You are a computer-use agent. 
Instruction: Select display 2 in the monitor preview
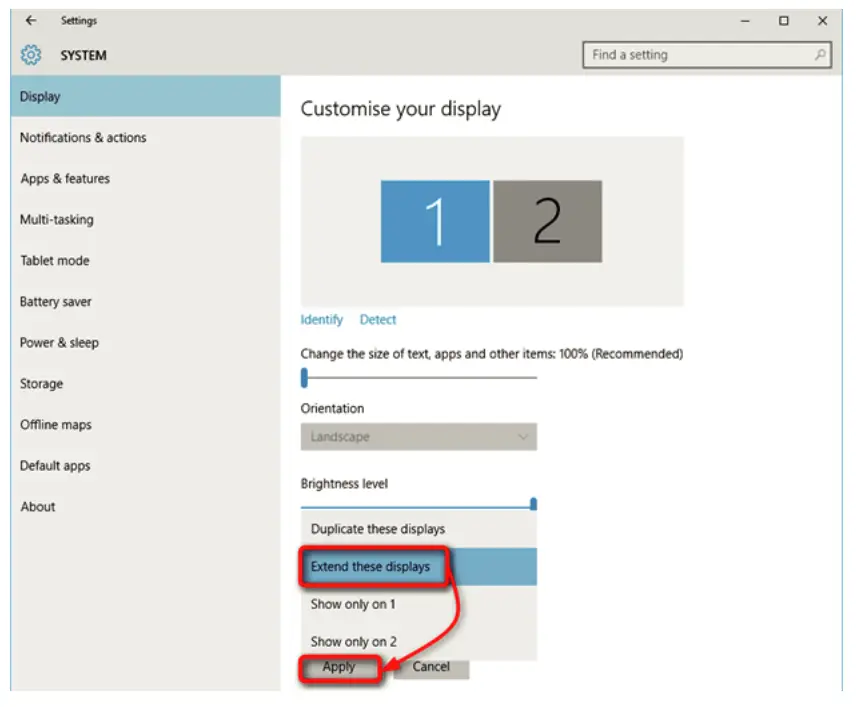[547, 222]
